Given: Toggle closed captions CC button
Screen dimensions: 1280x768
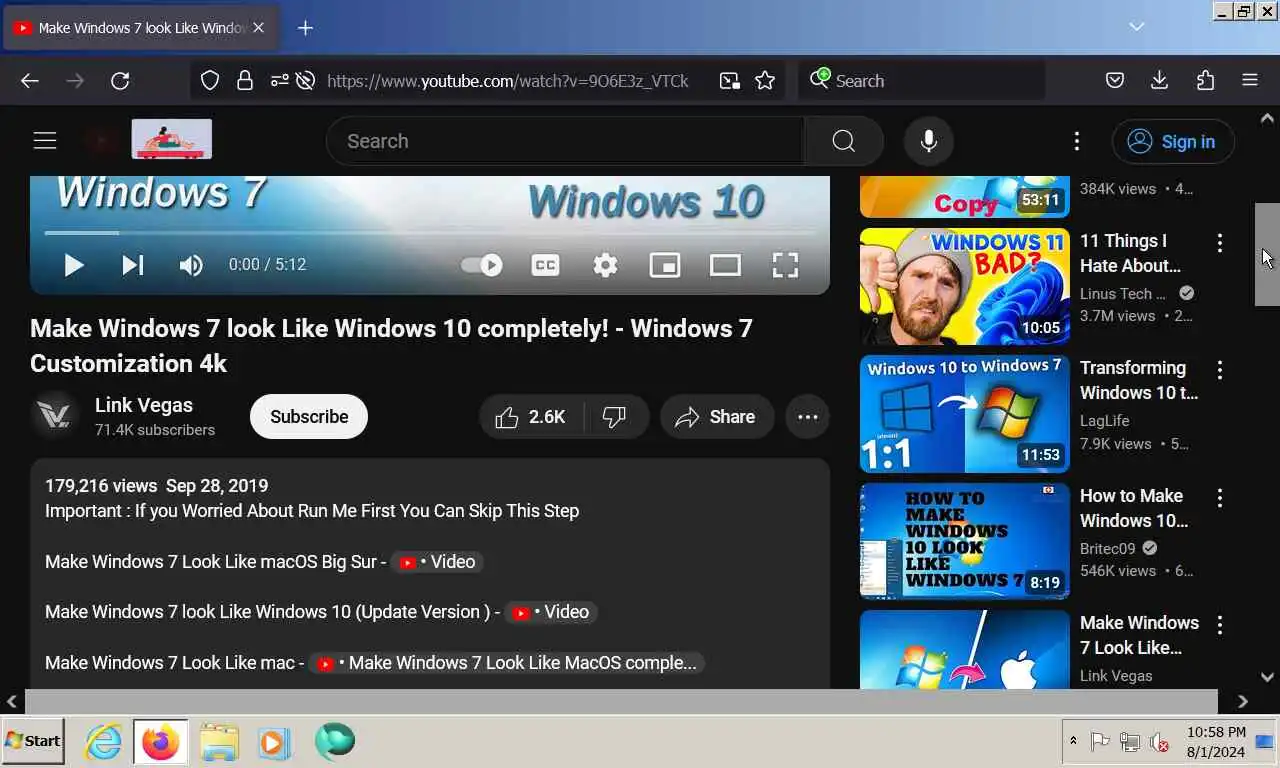Looking at the screenshot, I should (x=545, y=265).
